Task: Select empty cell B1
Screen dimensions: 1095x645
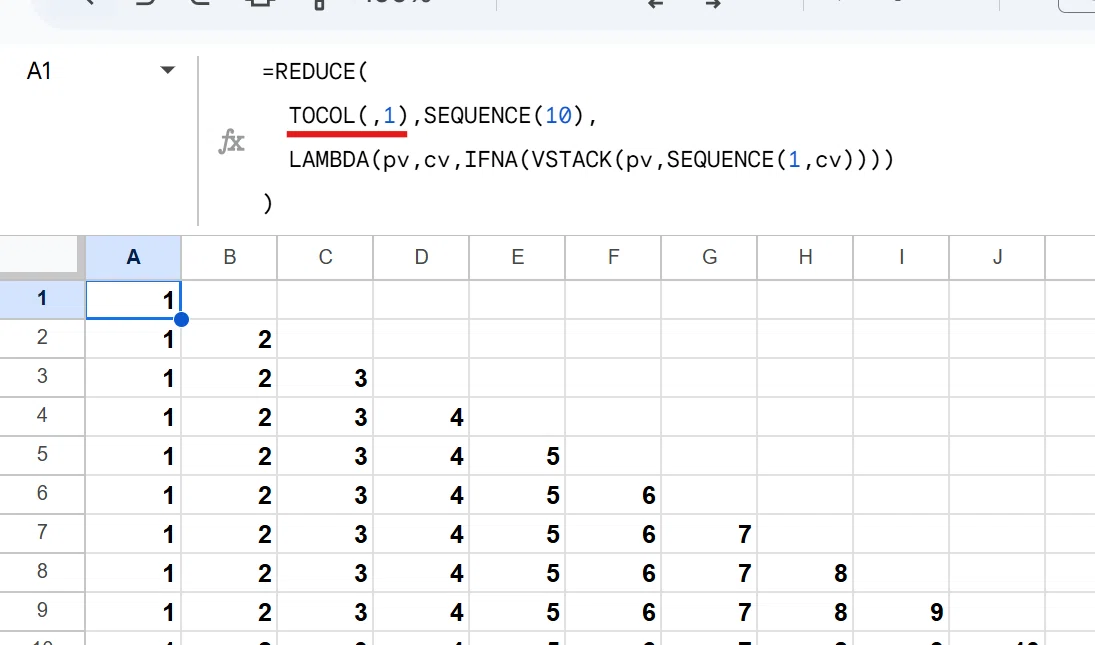Action: pyautogui.click(x=229, y=299)
